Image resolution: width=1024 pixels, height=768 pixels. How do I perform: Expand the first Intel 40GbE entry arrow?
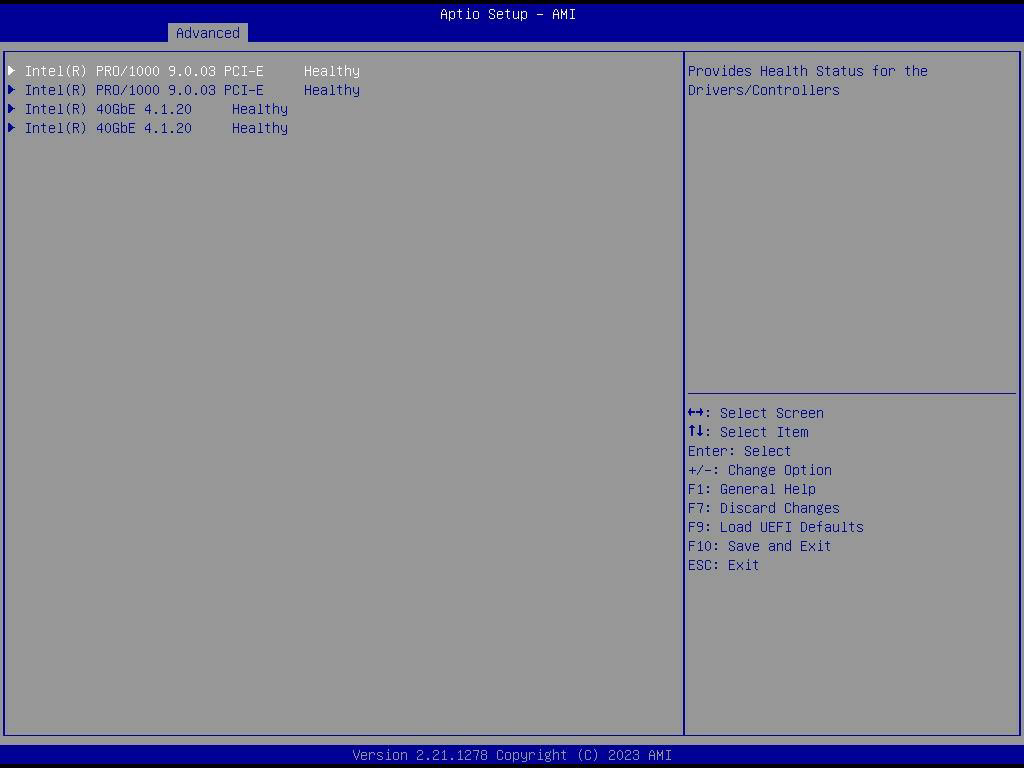pyautogui.click(x=12, y=109)
